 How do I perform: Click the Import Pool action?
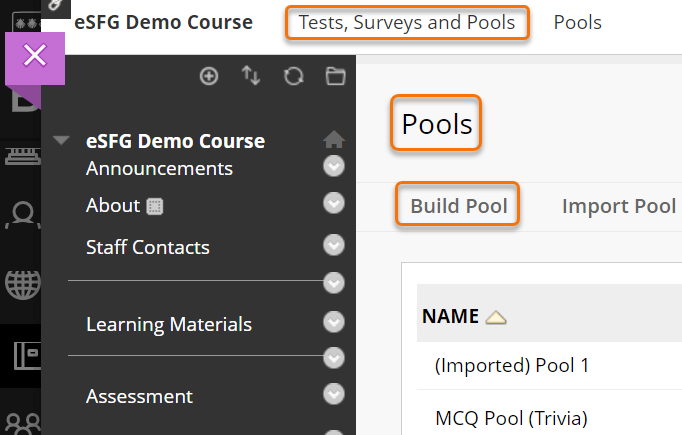click(x=619, y=206)
